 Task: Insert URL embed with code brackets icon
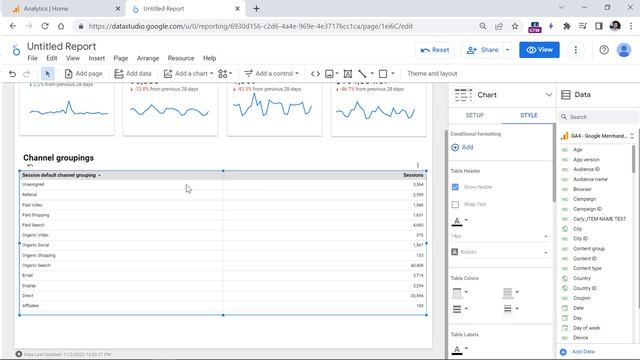tap(315, 74)
